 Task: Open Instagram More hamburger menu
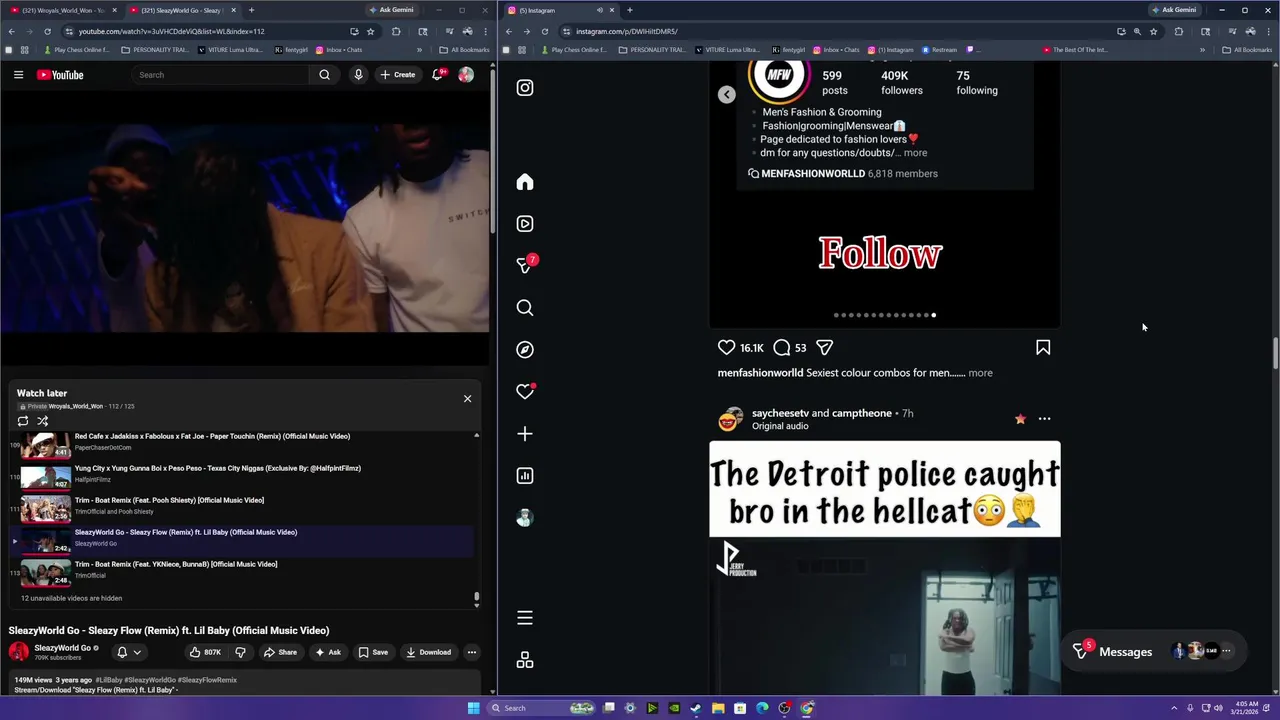click(x=525, y=618)
